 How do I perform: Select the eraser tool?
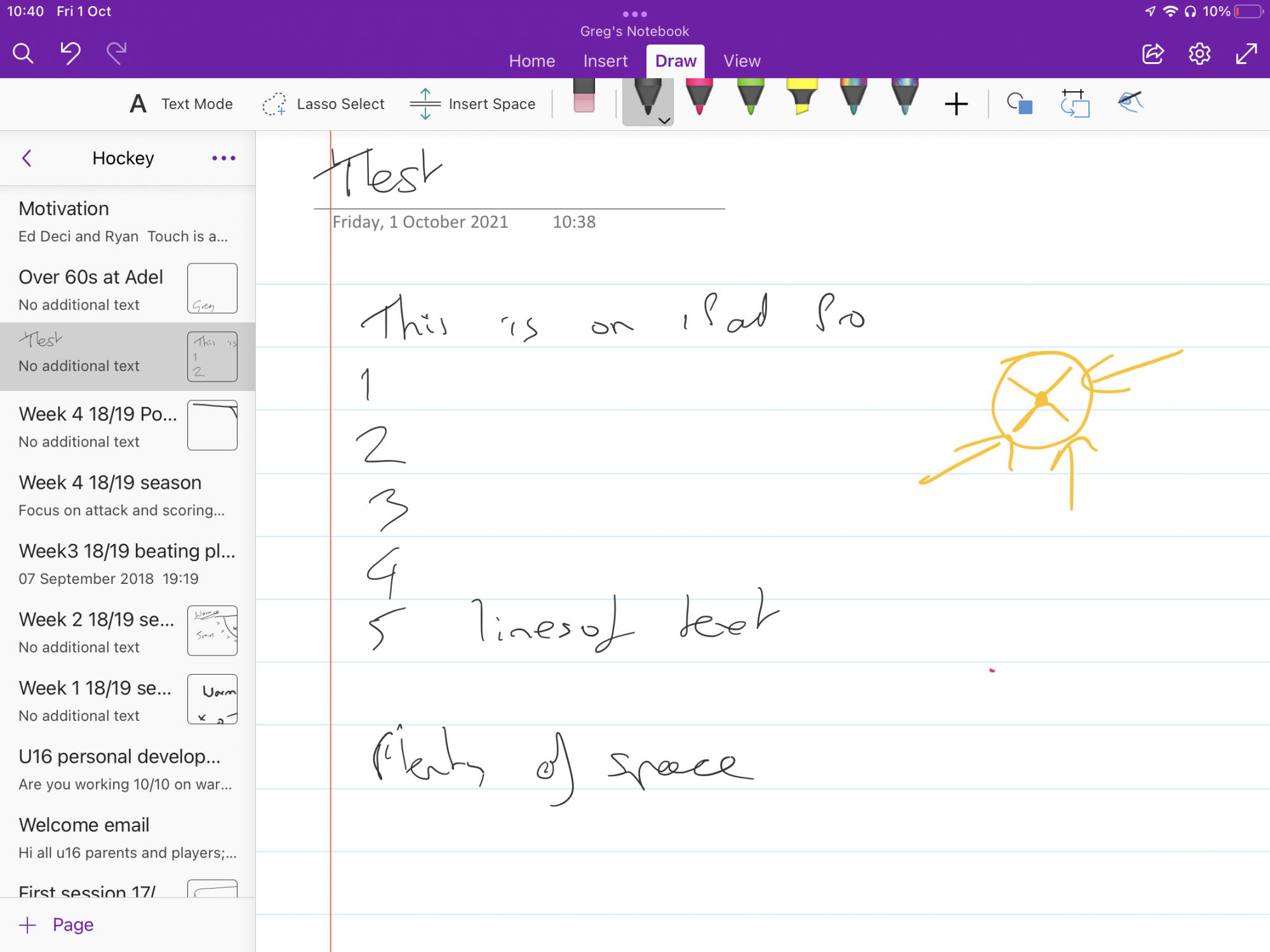(x=584, y=96)
